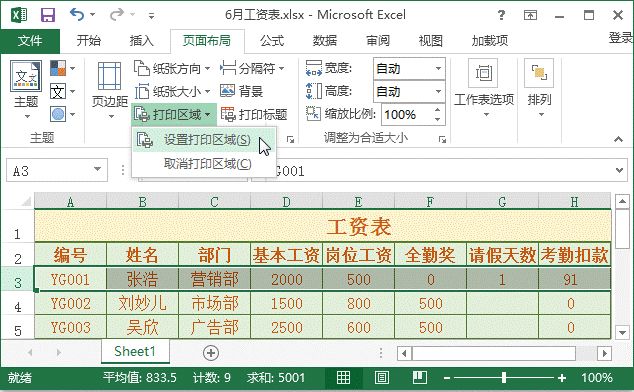The height and width of the screenshot is (392, 634).
Task: Click the Redo arrow icon
Action: (x=117, y=15)
